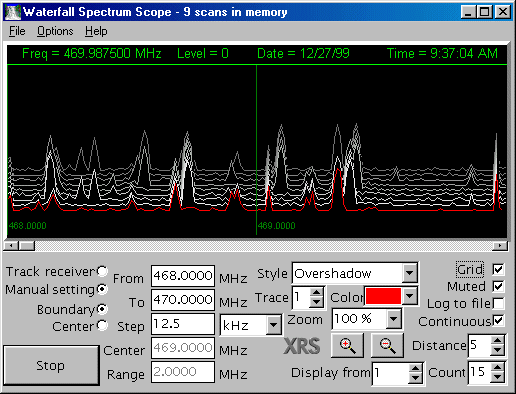Click the Level = 0 readout
Viewport: 516px width, 394px height.
click(203, 53)
